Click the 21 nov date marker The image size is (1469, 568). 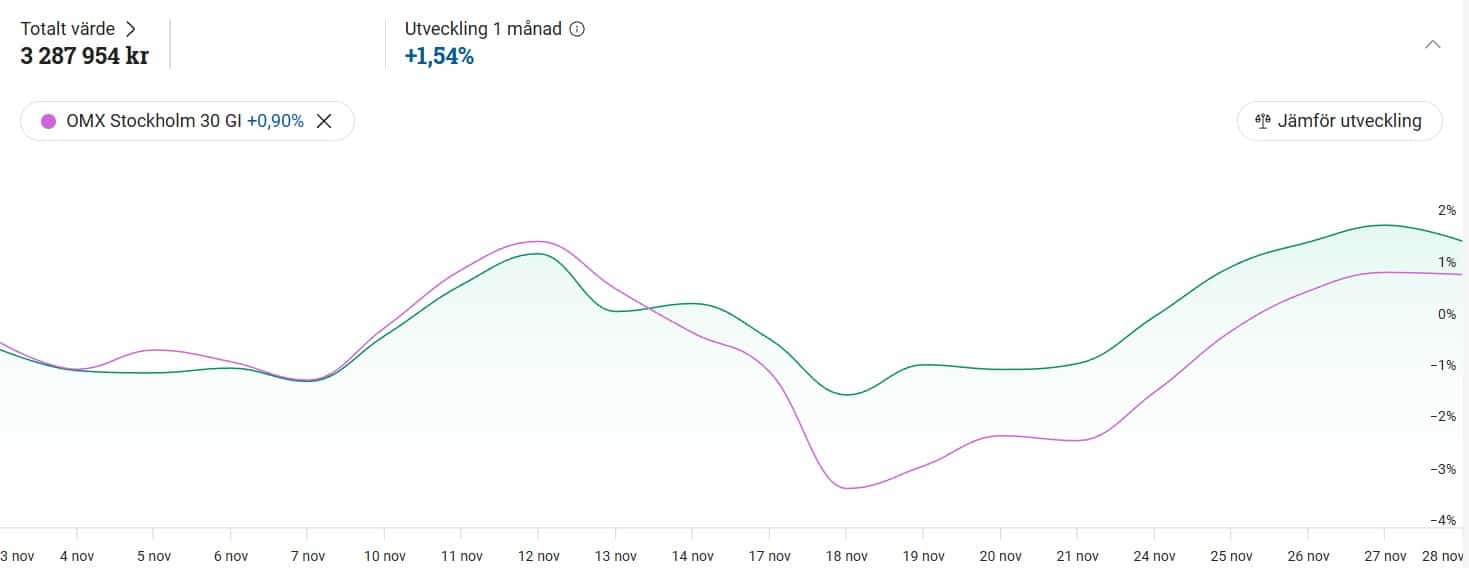[1077, 556]
